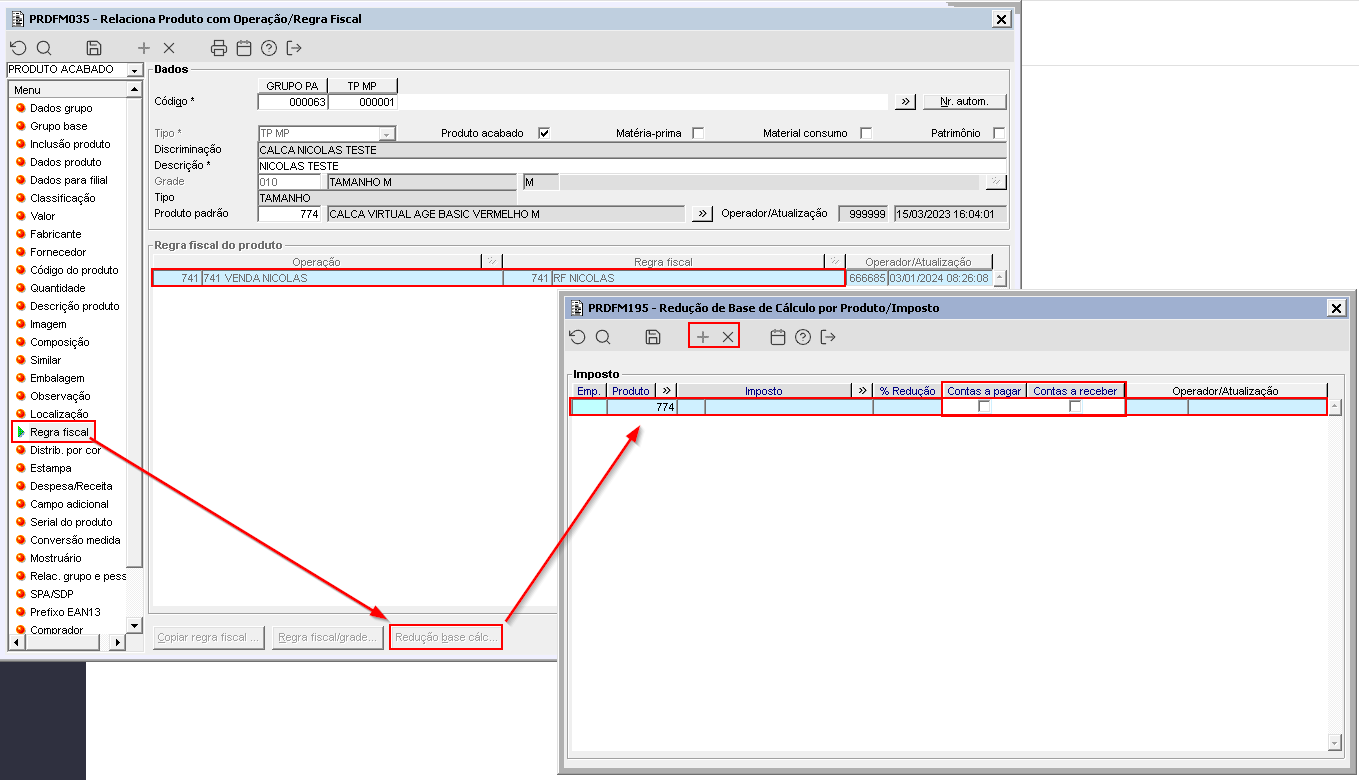Click the Produto cell with 774 in PRDFM195

click(x=642, y=407)
